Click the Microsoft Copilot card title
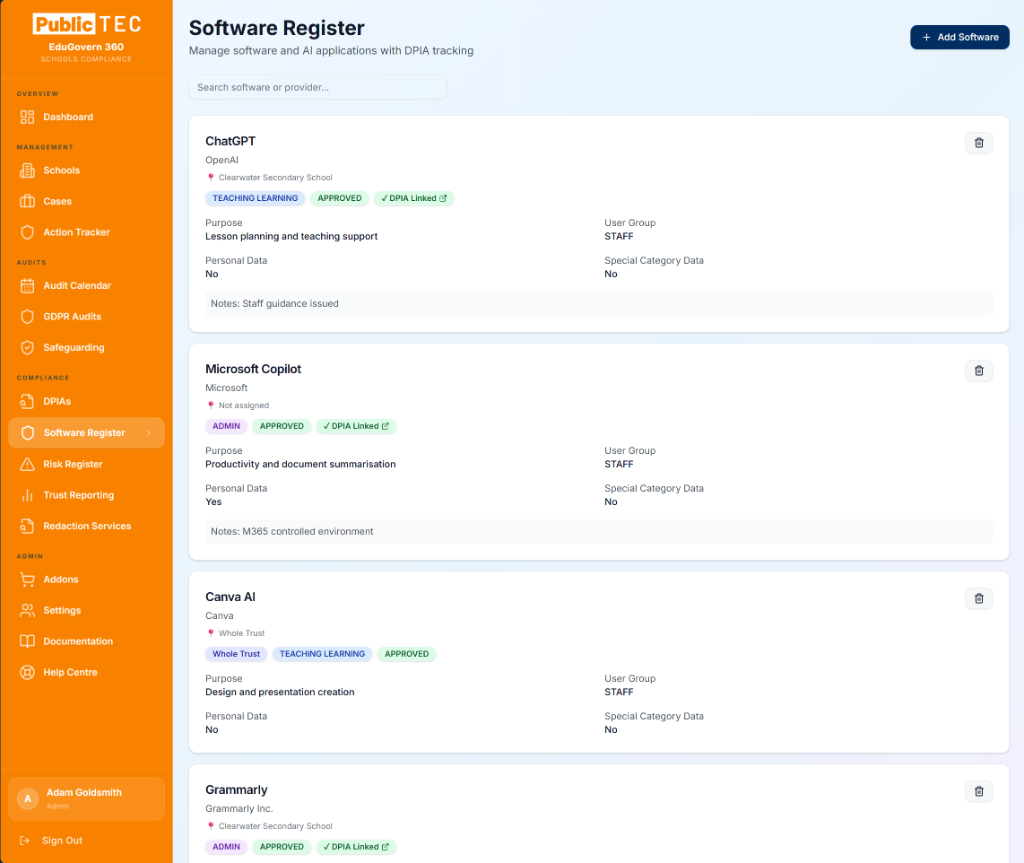Viewport: 1024px width, 863px height. [253, 369]
